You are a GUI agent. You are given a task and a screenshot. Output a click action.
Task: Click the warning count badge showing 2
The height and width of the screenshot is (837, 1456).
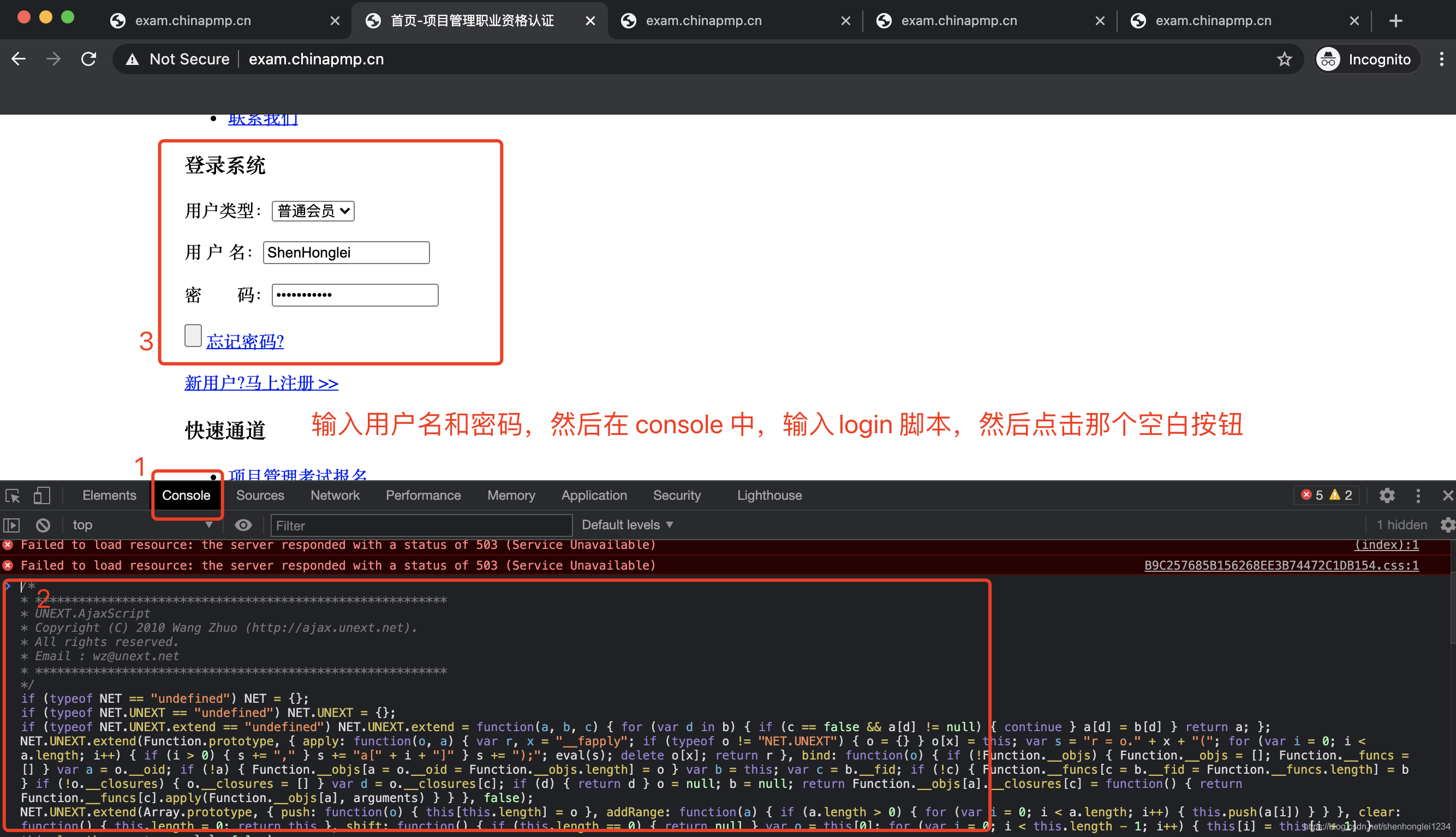(1341, 495)
